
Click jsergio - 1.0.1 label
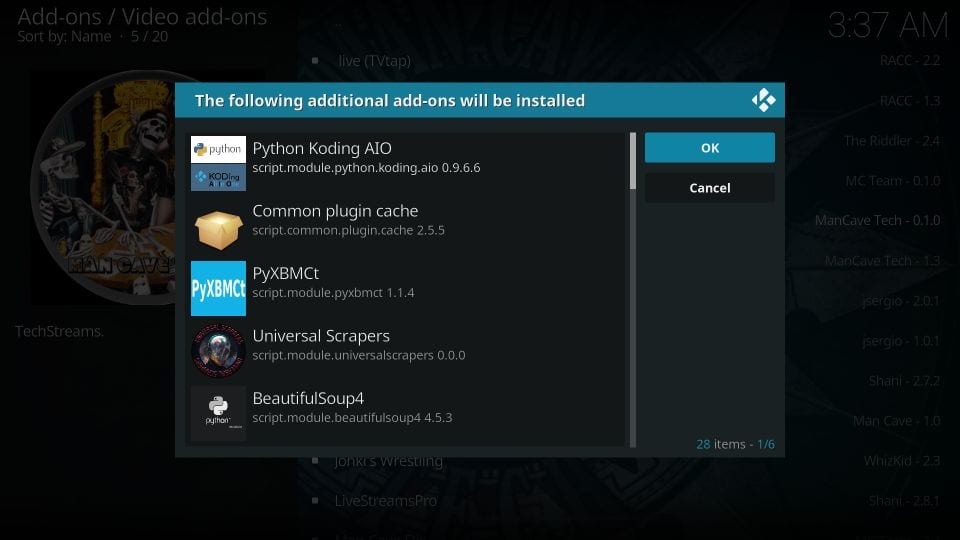click(901, 341)
